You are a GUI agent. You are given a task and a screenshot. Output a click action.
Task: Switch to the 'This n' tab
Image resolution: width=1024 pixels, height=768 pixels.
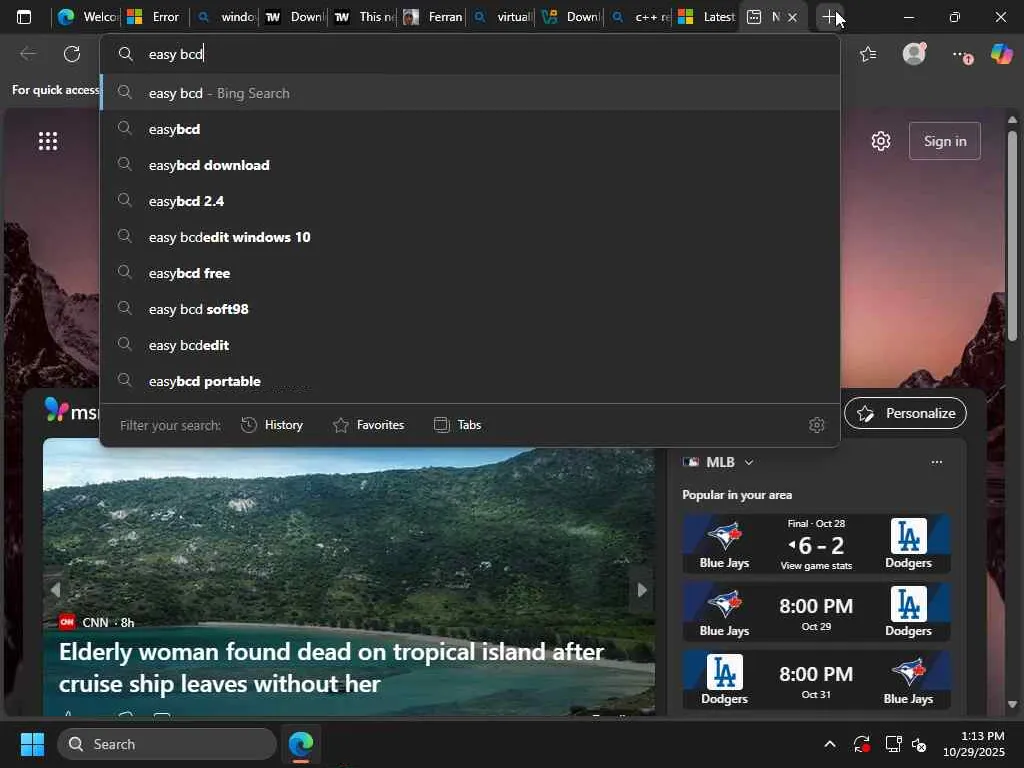[x=362, y=17]
